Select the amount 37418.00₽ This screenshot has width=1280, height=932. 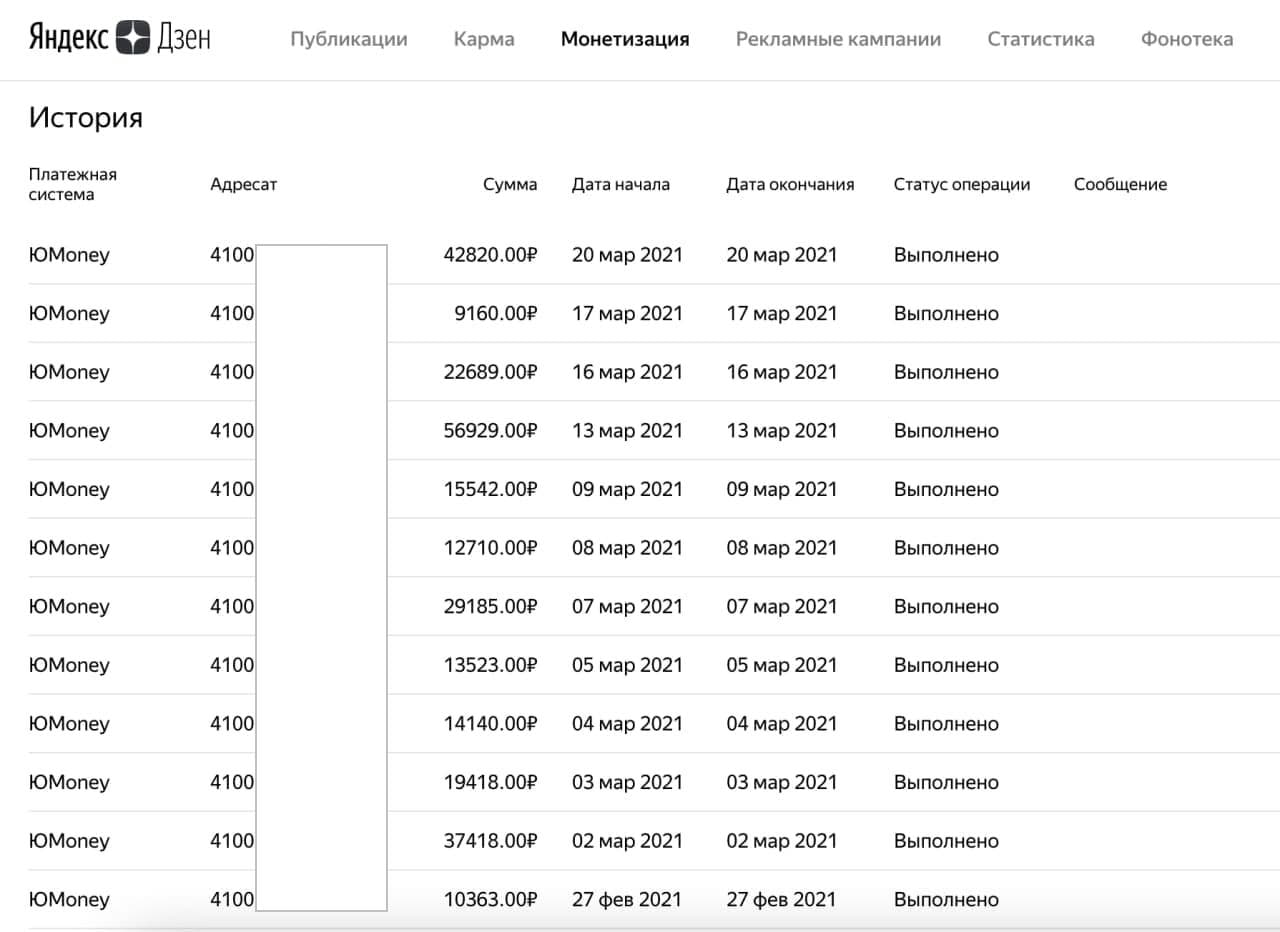click(x=490, y=841)
